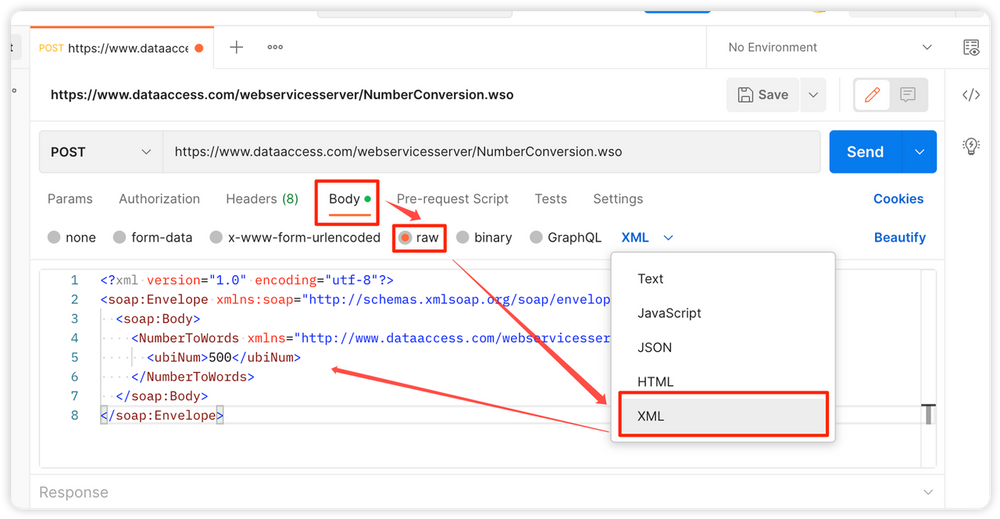Click the Save button
The image size is (1000, 519).
(x=763, y=95)
